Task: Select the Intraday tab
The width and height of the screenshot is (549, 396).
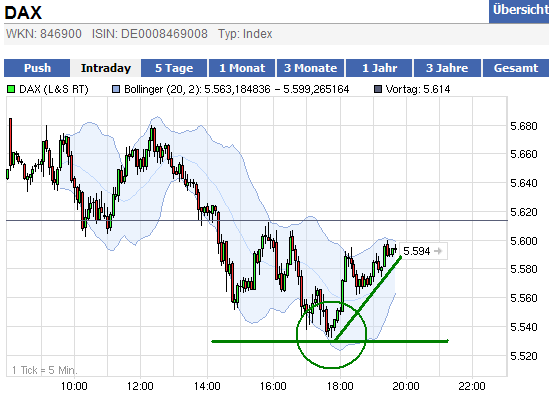Action: pyautogui.click(x=106, y=68)
